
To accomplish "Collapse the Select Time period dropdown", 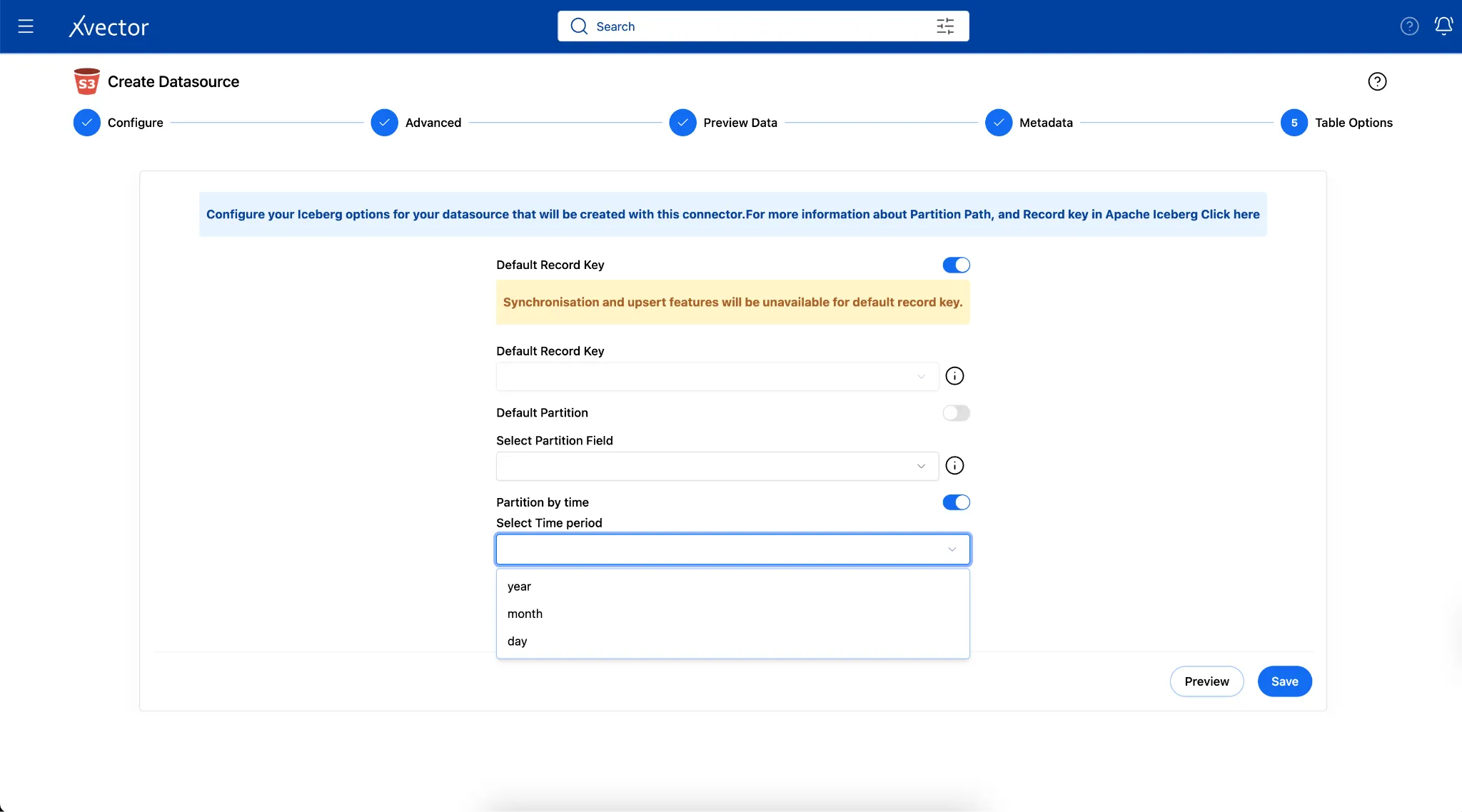I will point(733,549).
